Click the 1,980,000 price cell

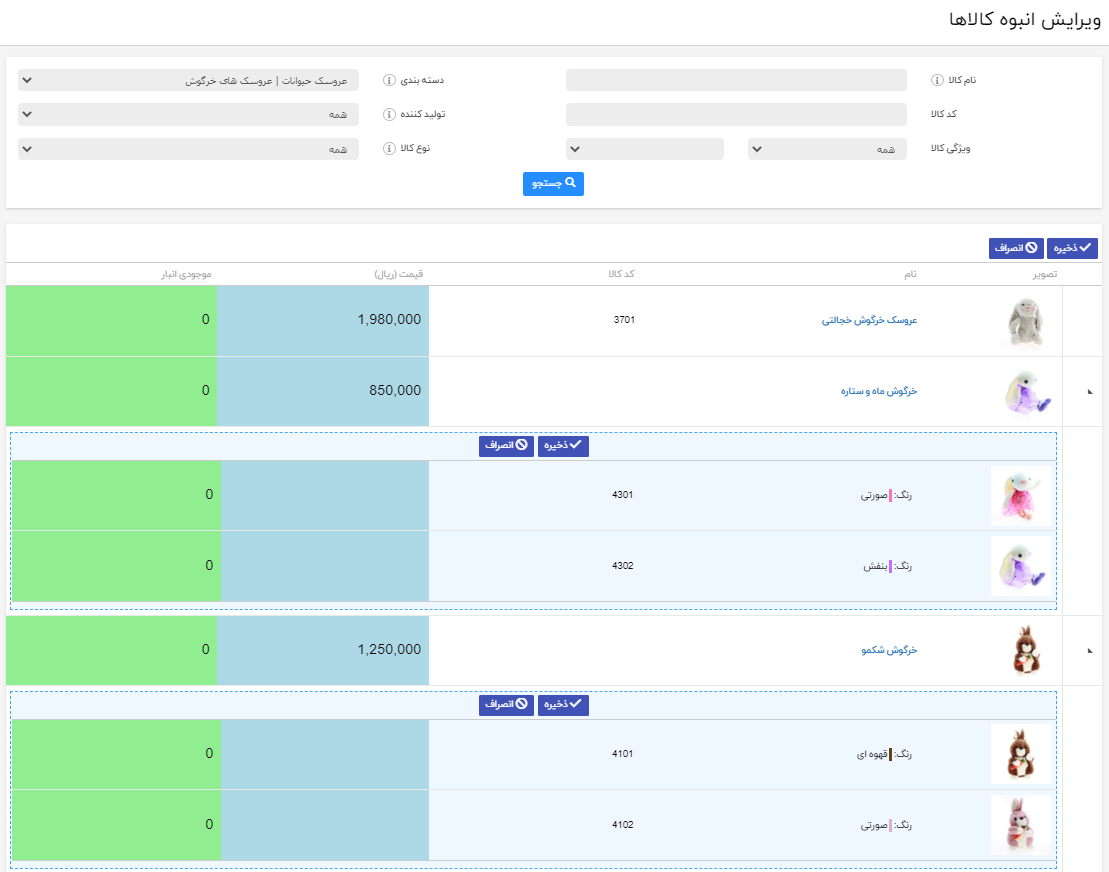[x=323, y=320]
